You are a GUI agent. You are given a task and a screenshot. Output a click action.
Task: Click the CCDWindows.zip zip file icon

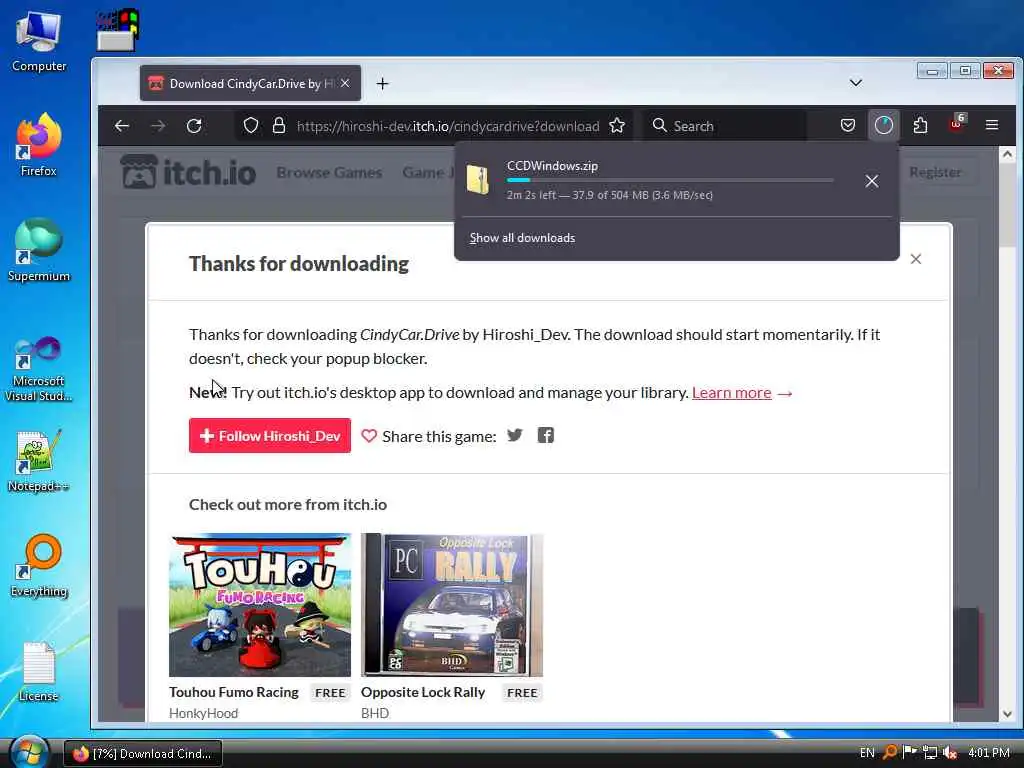point(478,180)
